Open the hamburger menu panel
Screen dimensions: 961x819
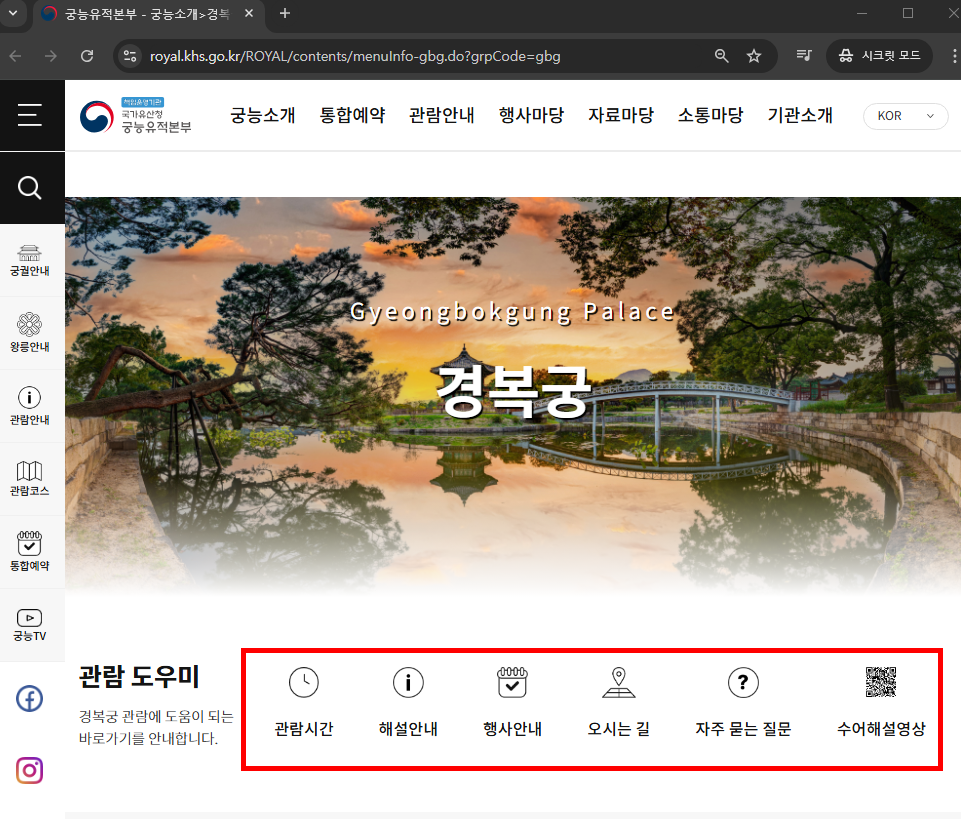click(x=32, y=113)
